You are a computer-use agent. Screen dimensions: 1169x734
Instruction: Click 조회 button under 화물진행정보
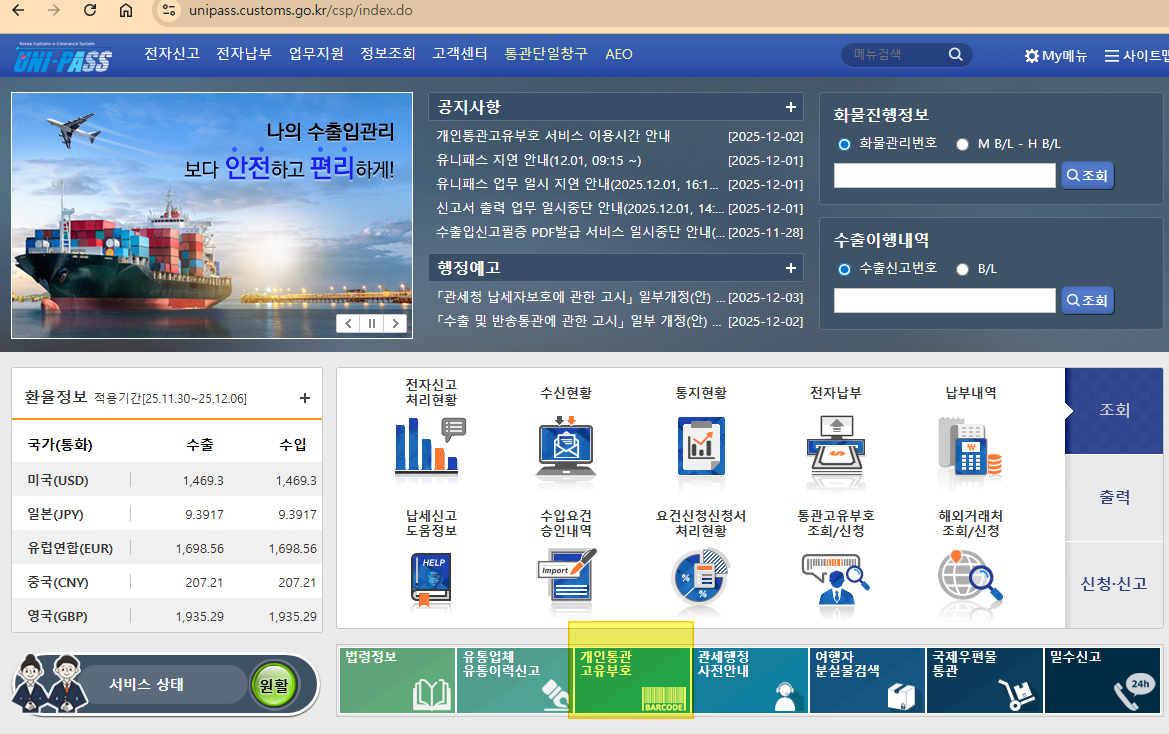tap(1087, 176)
